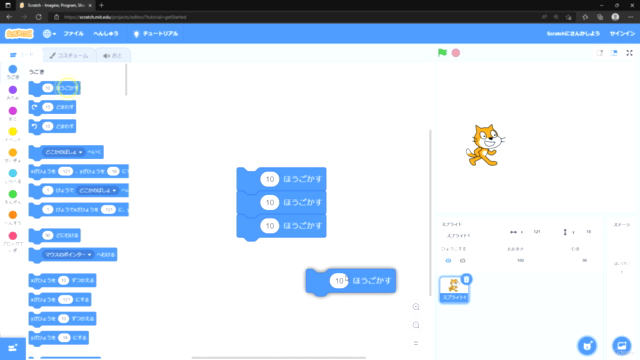Click Scratchにさんかしよう link
The height and width of the screenshot is (360, 640).
(x=573, y=33)
